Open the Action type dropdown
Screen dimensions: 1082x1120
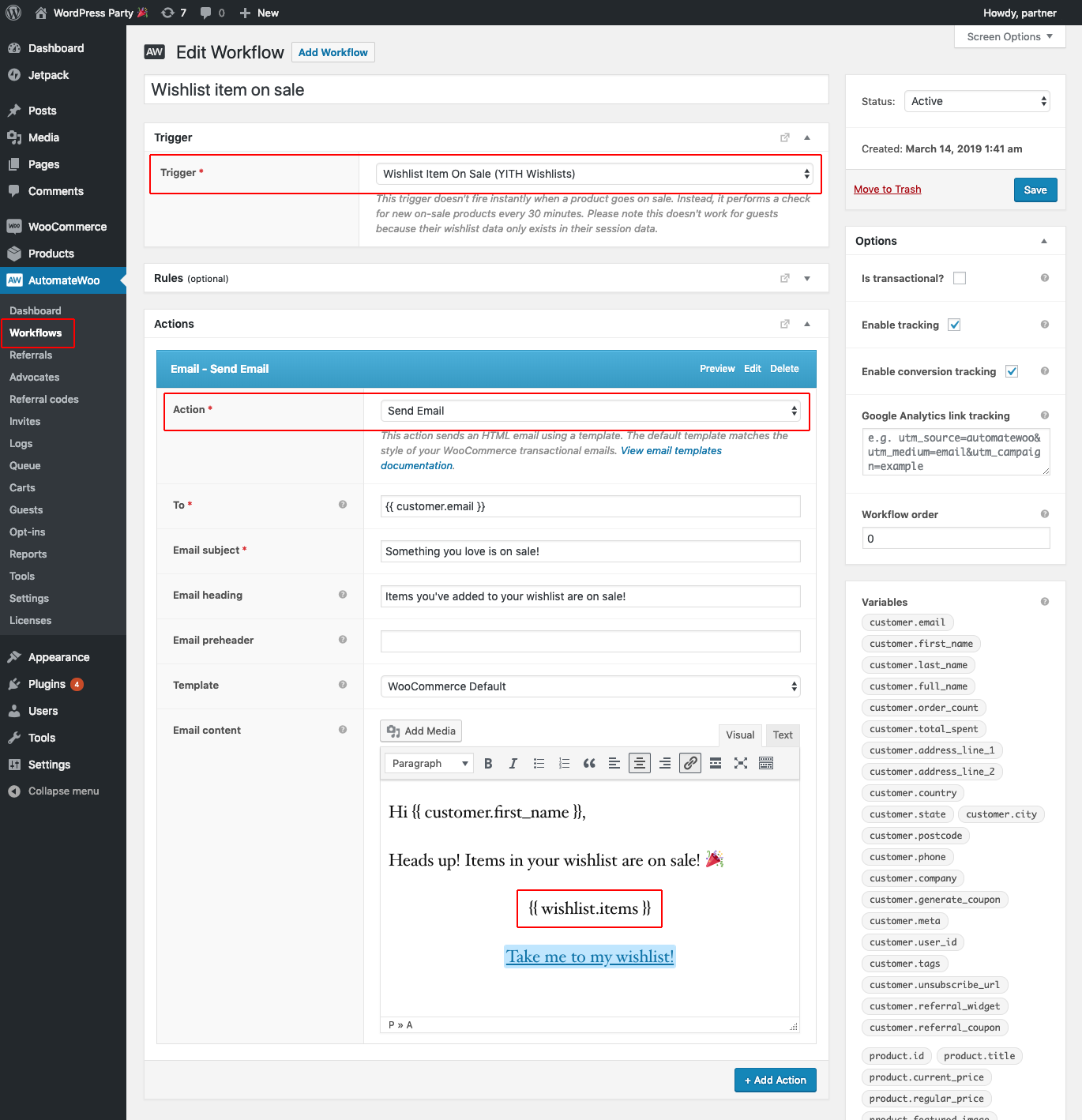591,411
